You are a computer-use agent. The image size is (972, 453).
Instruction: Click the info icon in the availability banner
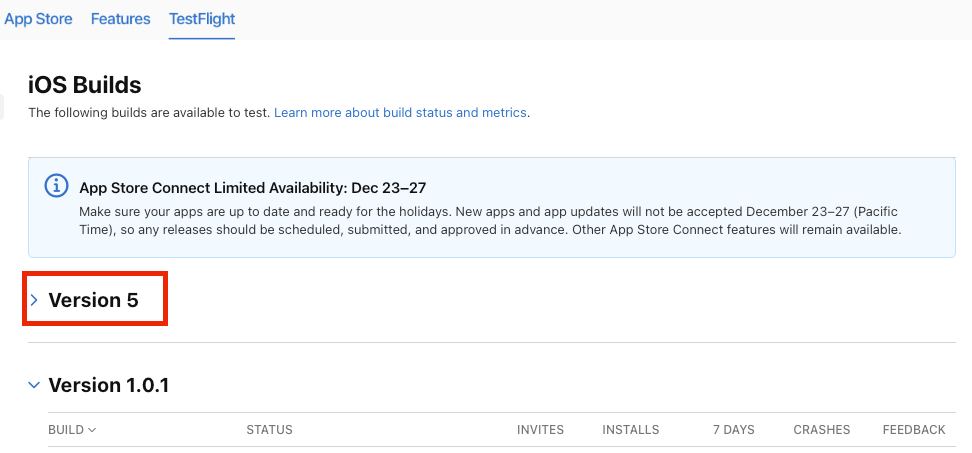(56, 185)
